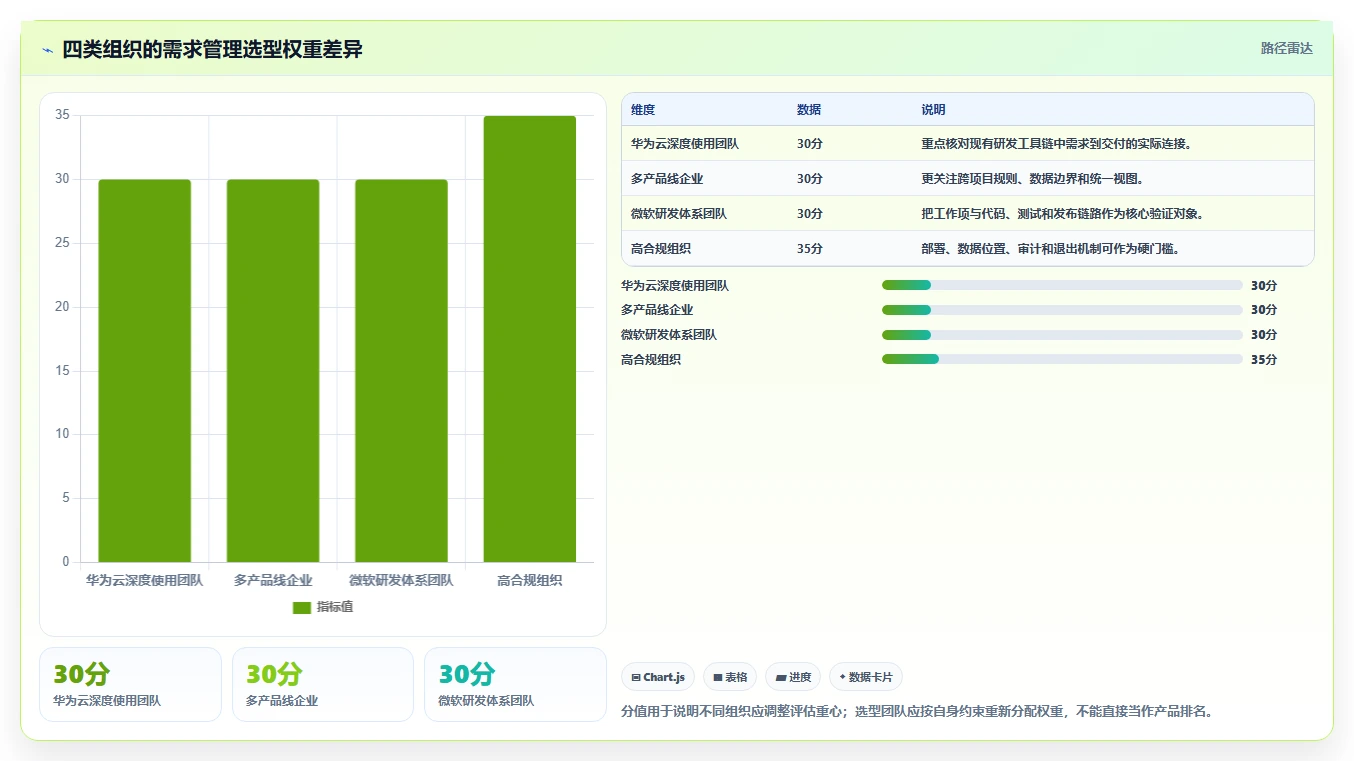The width and height of the screenshot is (1354, 761).
Task: Click the 数据 column header
Action: [x=809, y=110]
